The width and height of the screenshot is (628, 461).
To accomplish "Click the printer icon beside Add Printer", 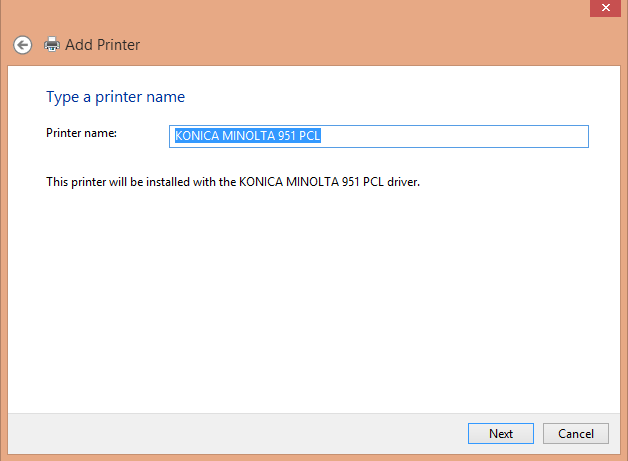I will 52,44.
